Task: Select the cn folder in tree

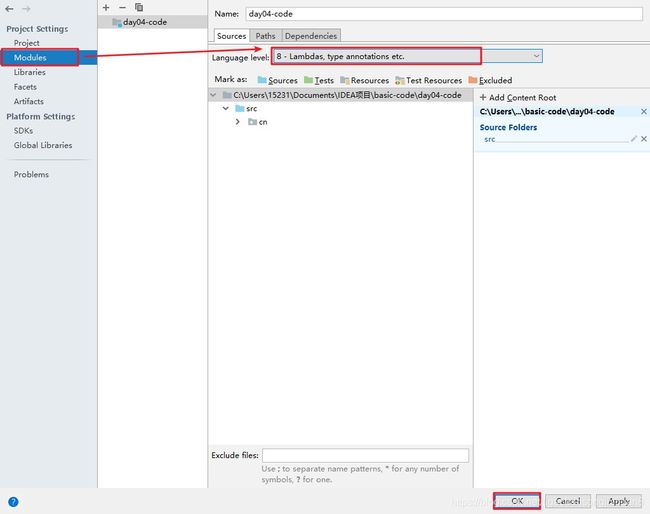Action: [x=257, y=122]
